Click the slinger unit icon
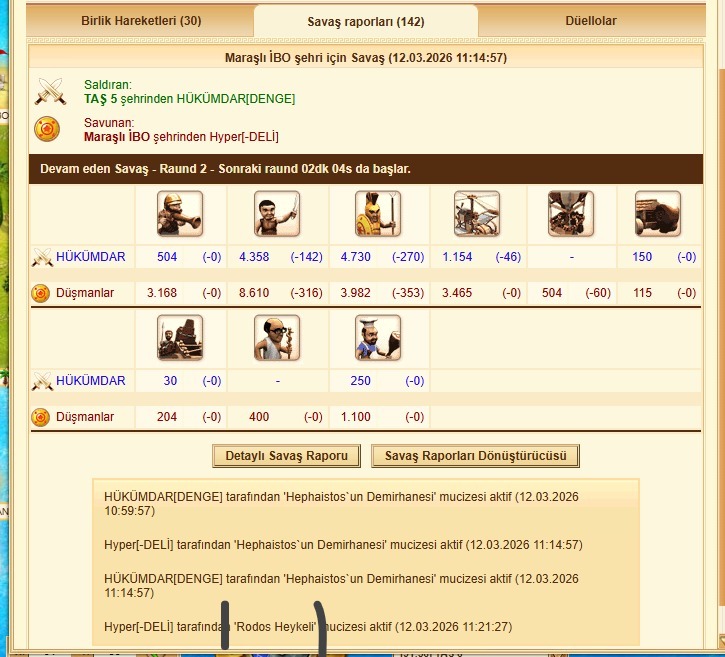This screenshot has width=725, height=657. (x=180, y=214)
